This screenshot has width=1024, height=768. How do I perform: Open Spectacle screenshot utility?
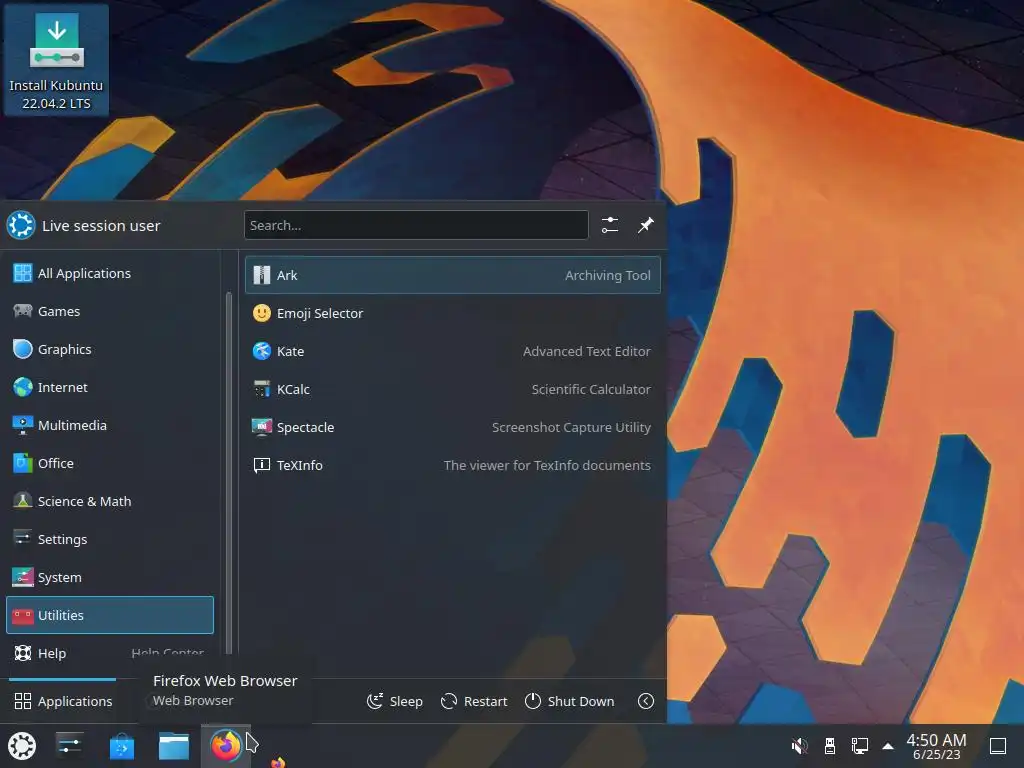click(x=453, y=426)
